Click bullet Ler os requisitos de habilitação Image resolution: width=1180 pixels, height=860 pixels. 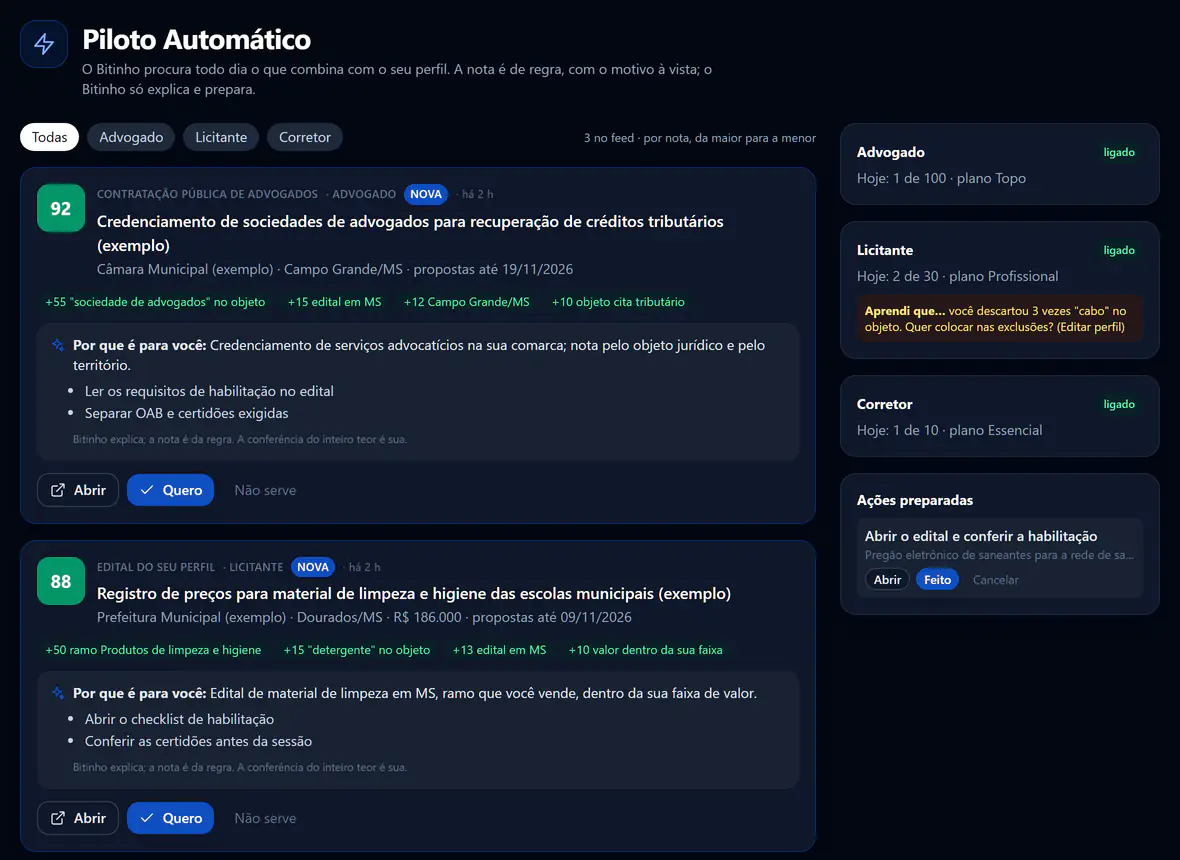pyautogui.click(x=209, y=391)
